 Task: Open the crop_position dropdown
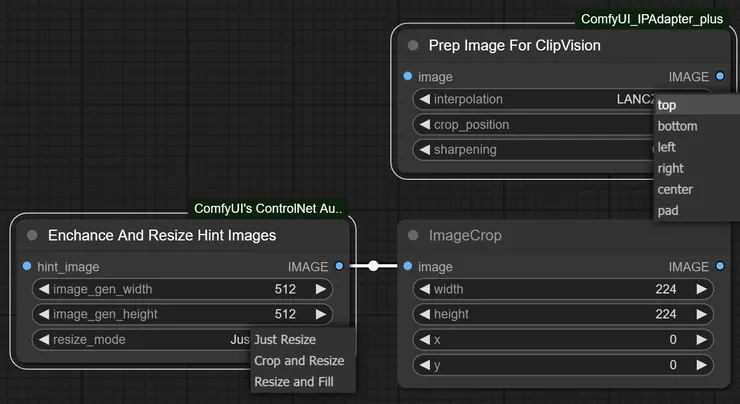coord(530,125)
